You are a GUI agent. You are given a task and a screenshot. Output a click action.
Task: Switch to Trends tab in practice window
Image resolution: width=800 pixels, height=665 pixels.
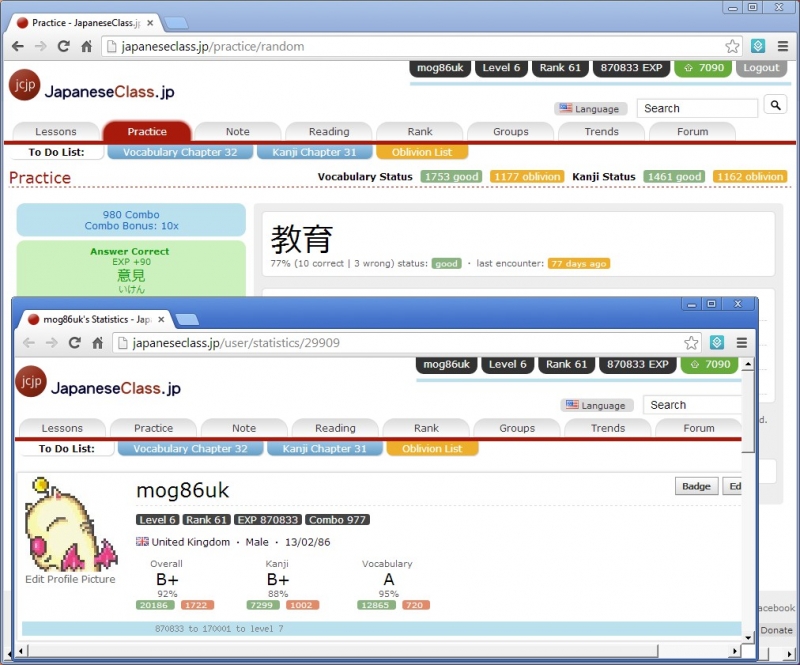tap(601, 131)
